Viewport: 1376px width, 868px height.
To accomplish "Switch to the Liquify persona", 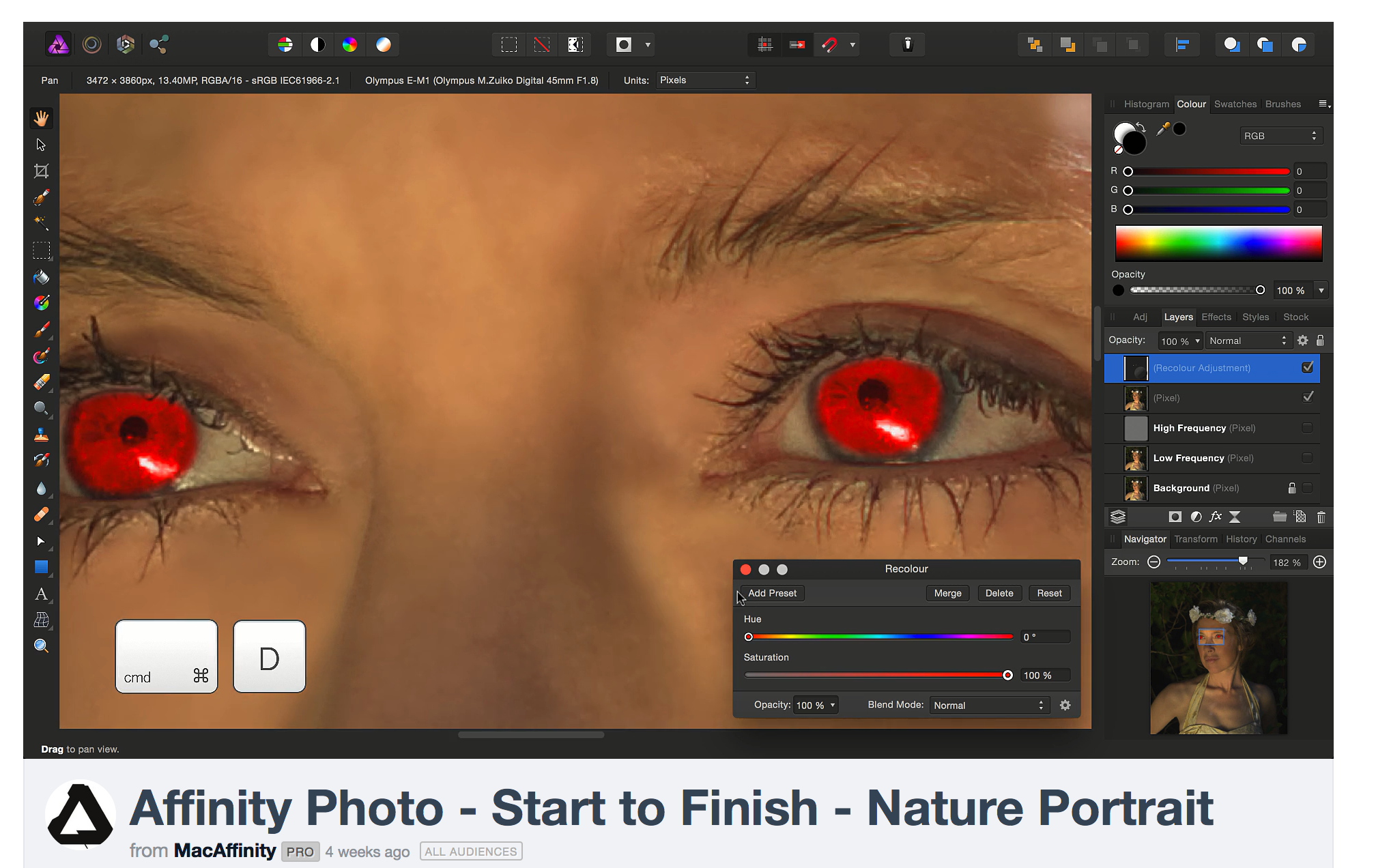I will pos(92,44).
